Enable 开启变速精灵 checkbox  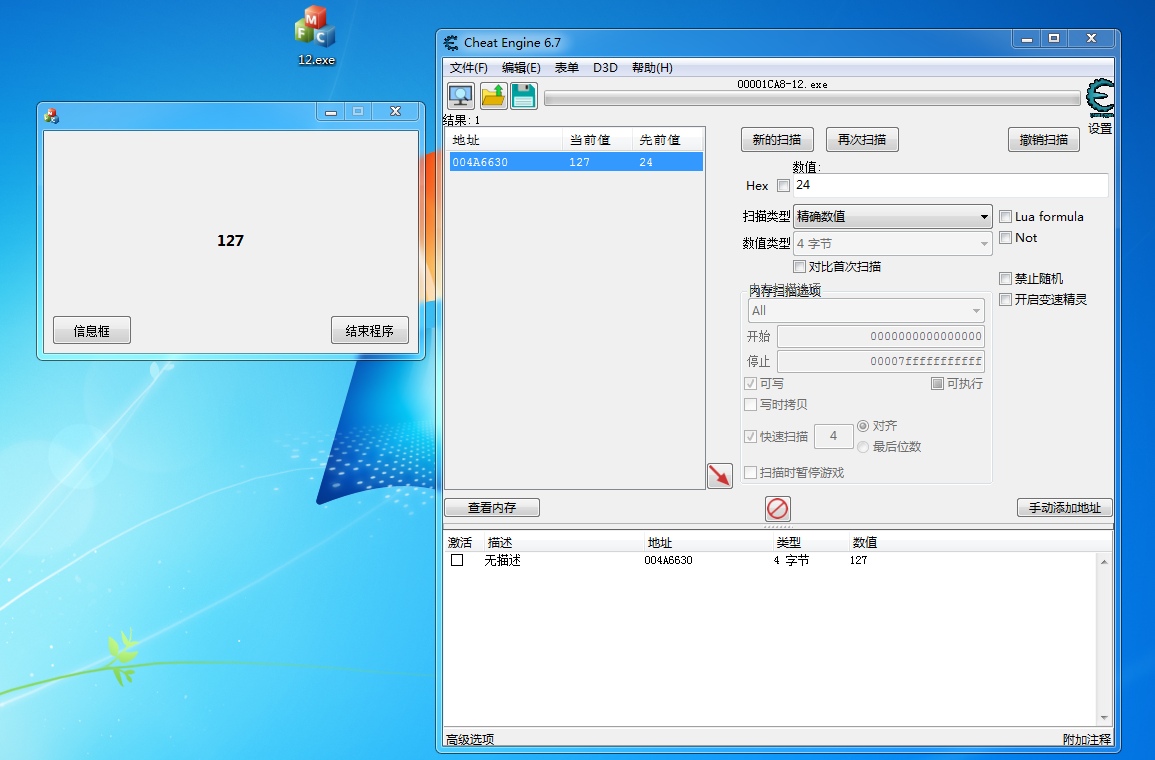pyautogui.click(x=1005, y=299)
